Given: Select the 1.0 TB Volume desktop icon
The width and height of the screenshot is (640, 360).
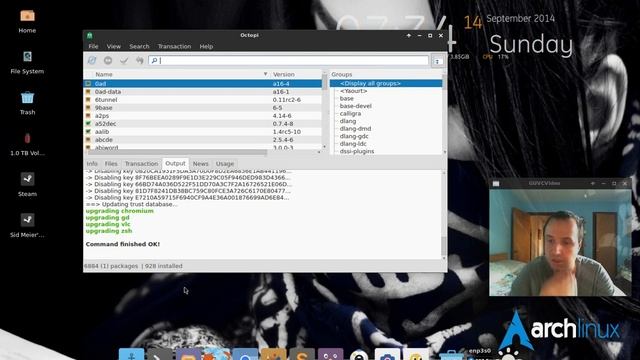Looking at the screenshot, I should pos(27,144).
